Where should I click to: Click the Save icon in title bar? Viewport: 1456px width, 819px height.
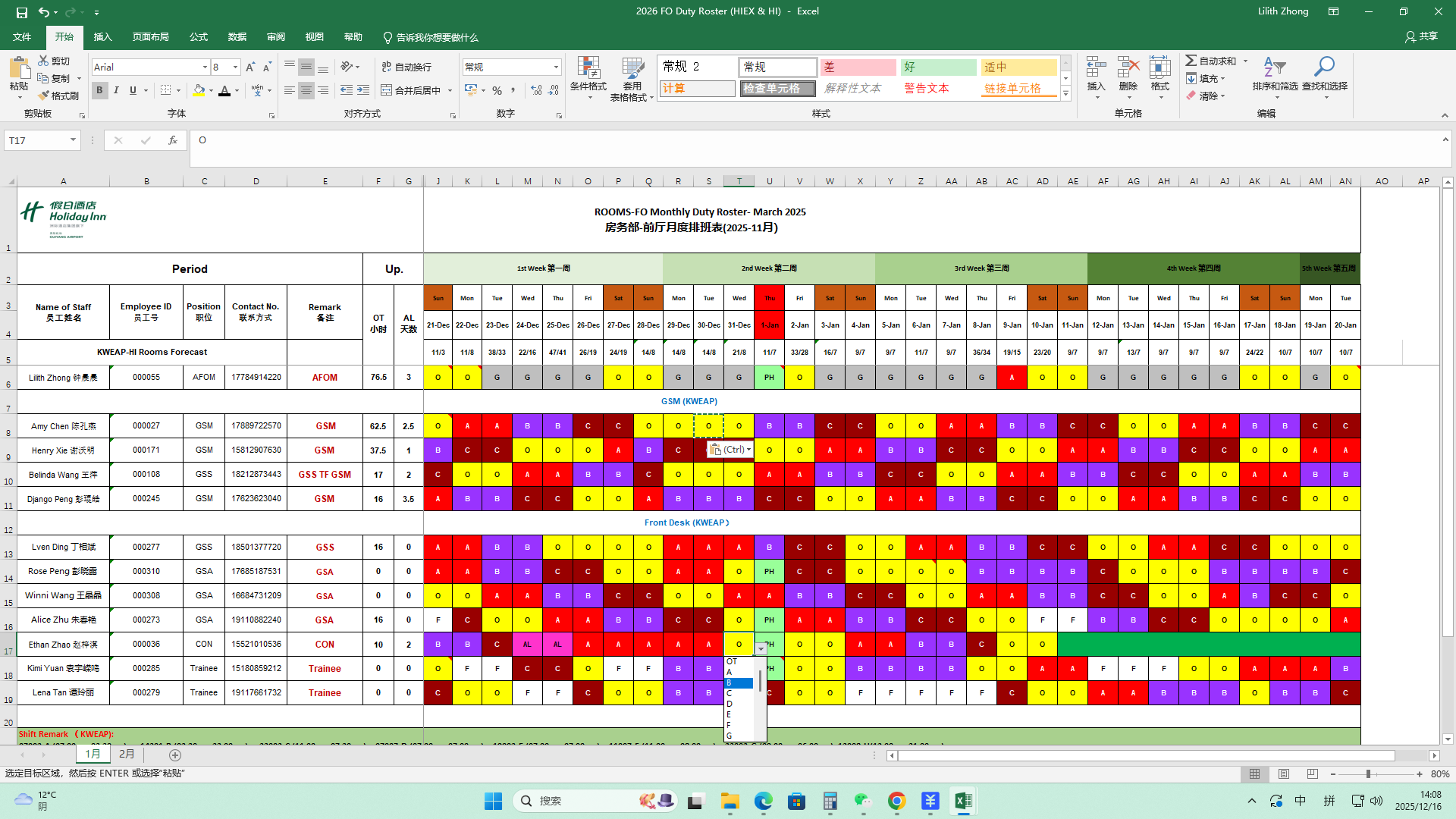pos(22,12)
